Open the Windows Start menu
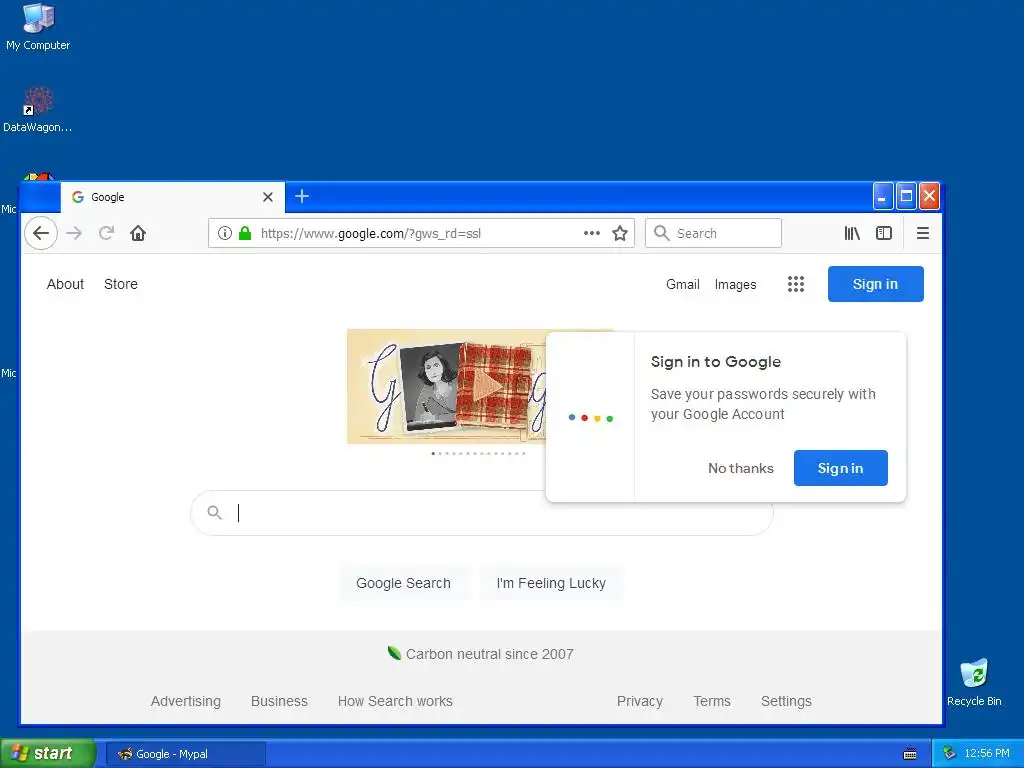 (47, 754)
